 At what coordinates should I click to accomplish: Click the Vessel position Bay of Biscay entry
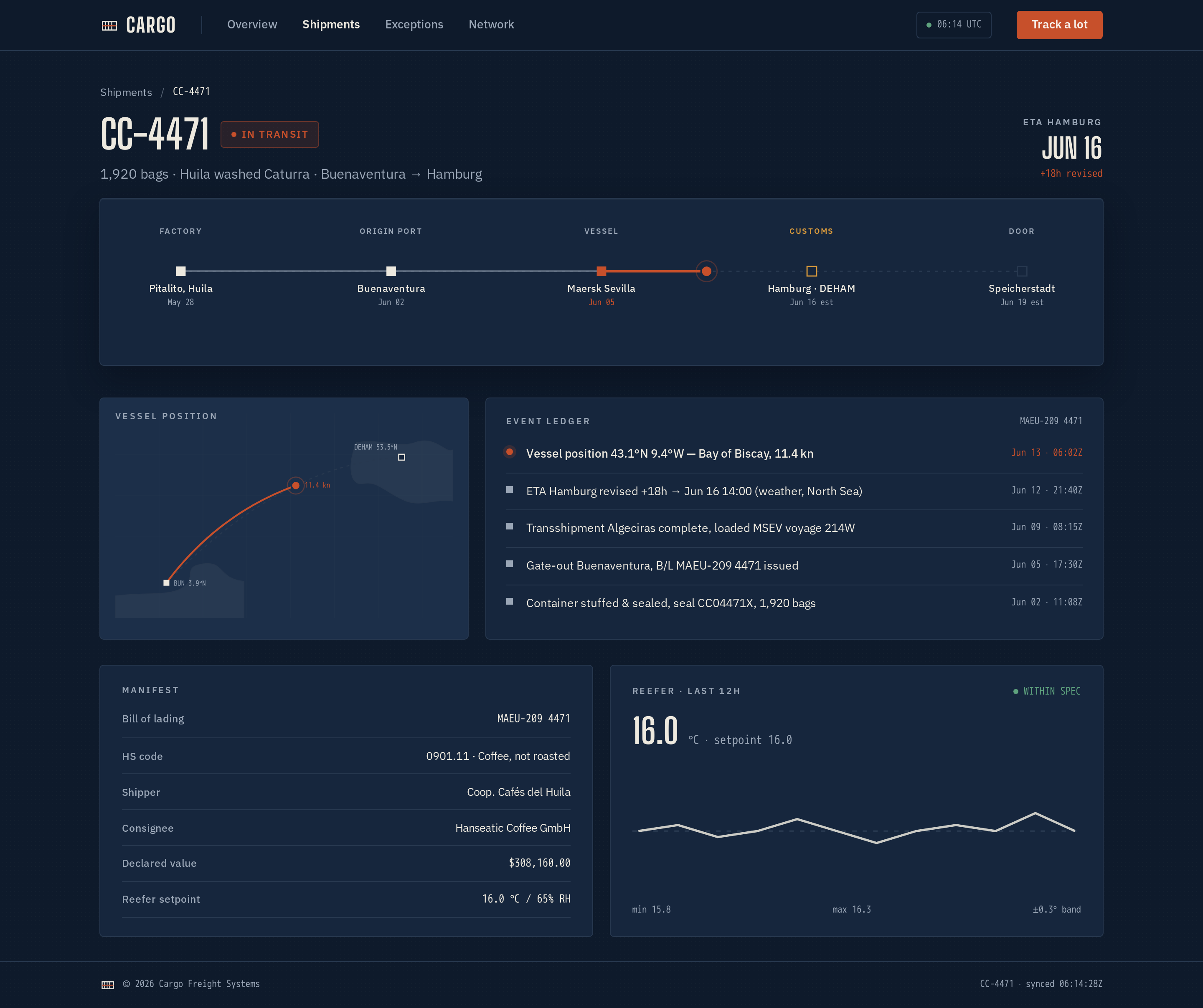[x=670, y=453]
